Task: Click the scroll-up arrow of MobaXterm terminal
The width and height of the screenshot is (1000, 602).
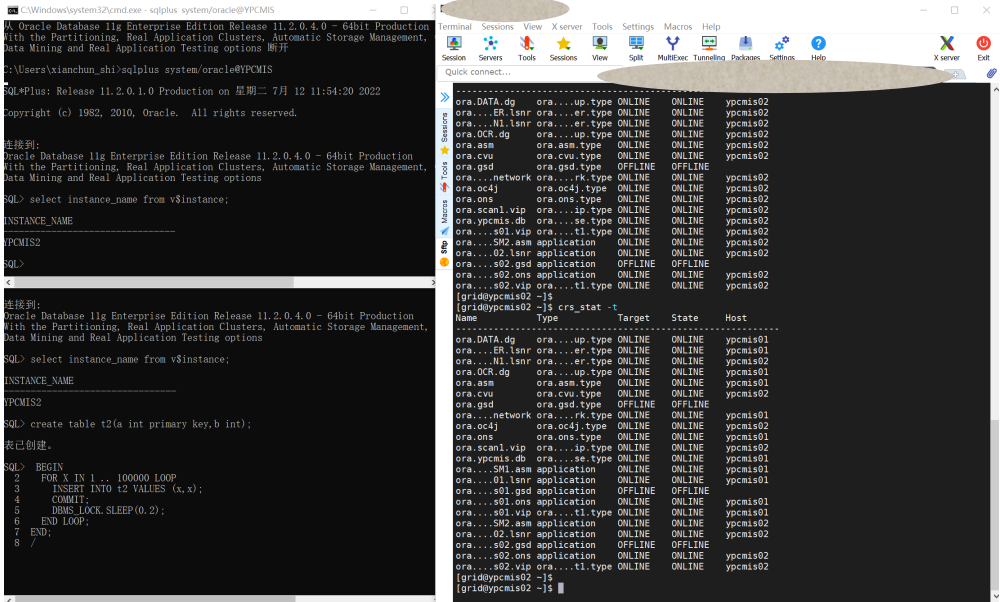Action: [x=996, y=89]
